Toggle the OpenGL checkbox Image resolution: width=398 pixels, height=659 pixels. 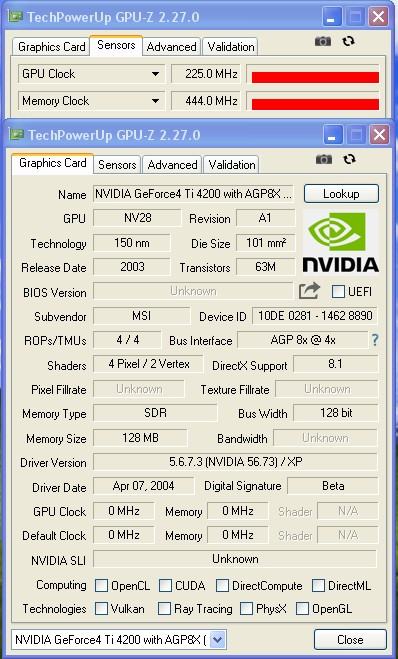pos(302,609)
